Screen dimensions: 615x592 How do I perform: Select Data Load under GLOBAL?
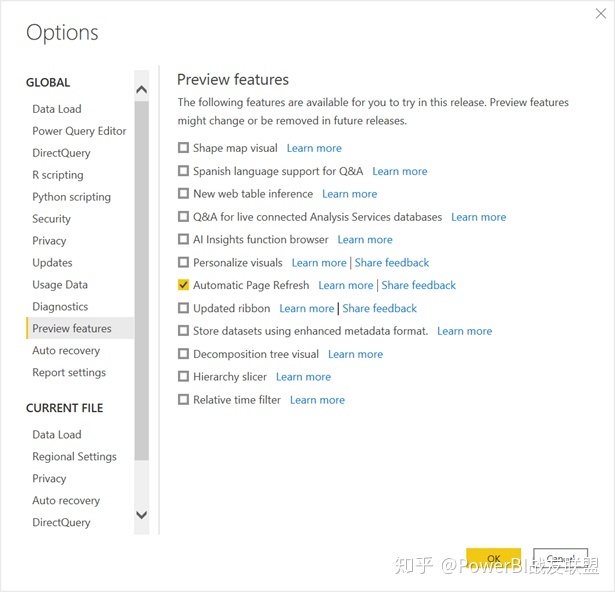click(x=57, y=109)
